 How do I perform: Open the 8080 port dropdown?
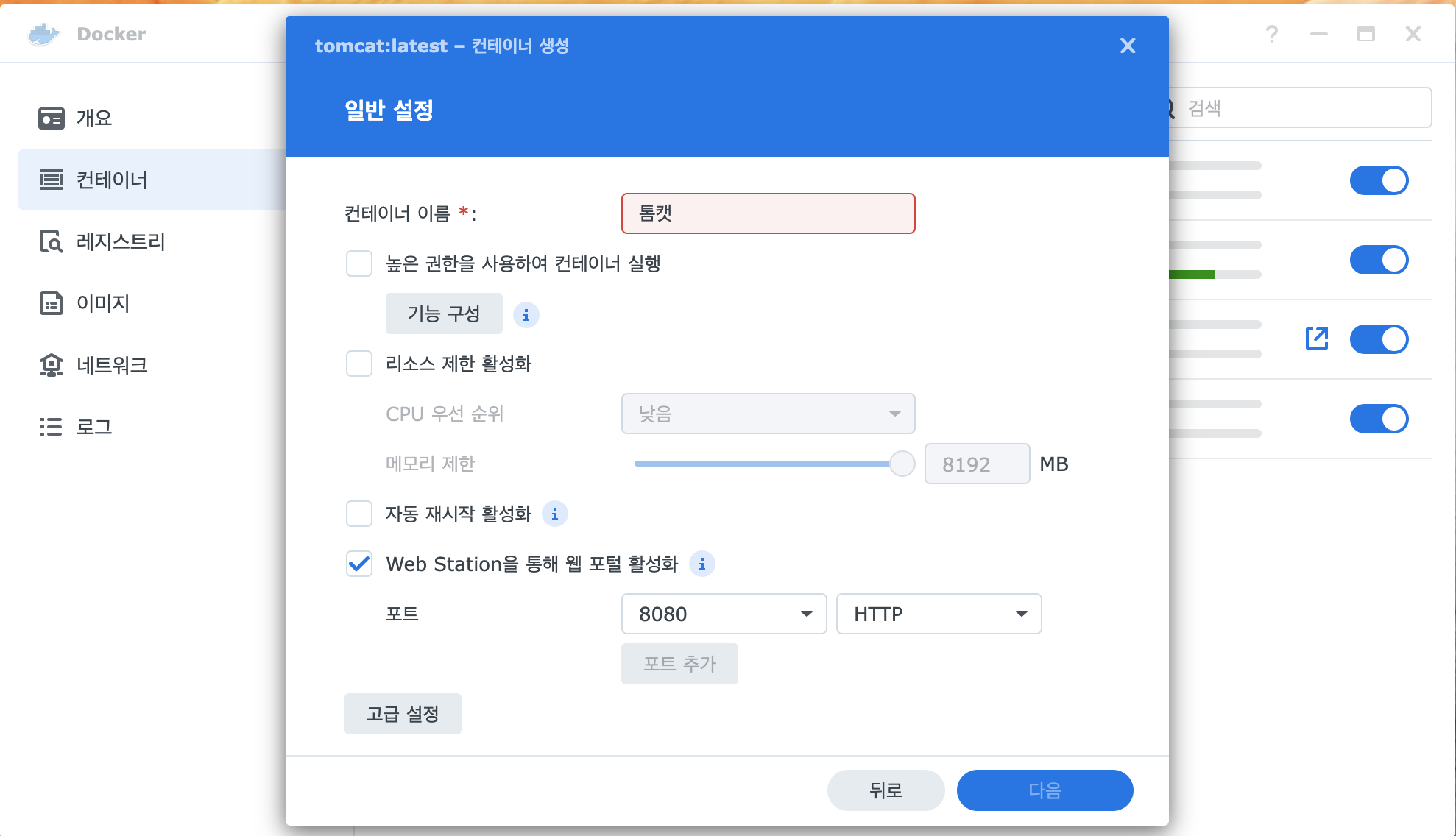724,614
